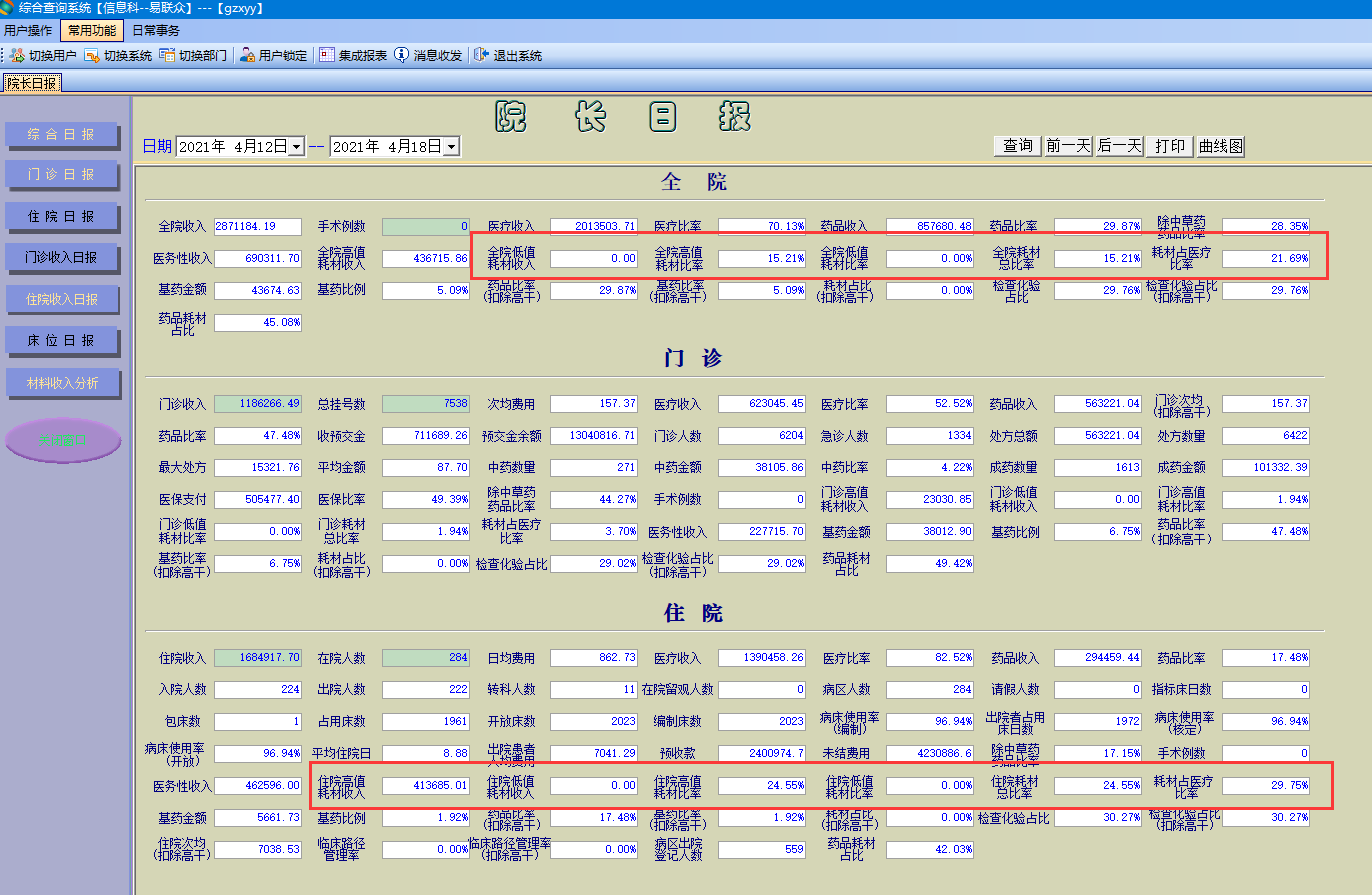Open 门诊收入日报 in the sidebar
The image size is (1372, 895).
tap(62, 258)
